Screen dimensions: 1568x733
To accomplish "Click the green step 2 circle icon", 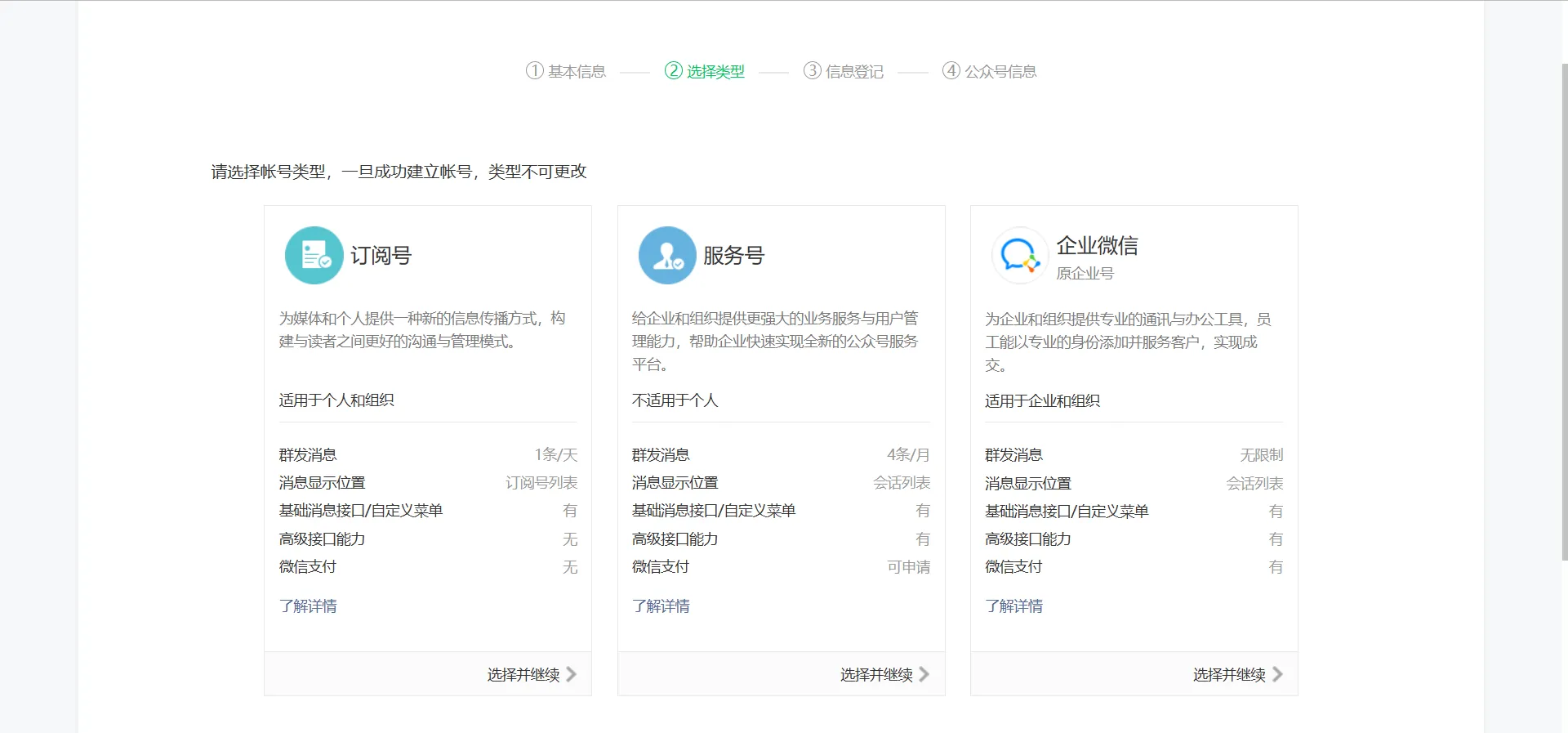I will pos(673,71).
